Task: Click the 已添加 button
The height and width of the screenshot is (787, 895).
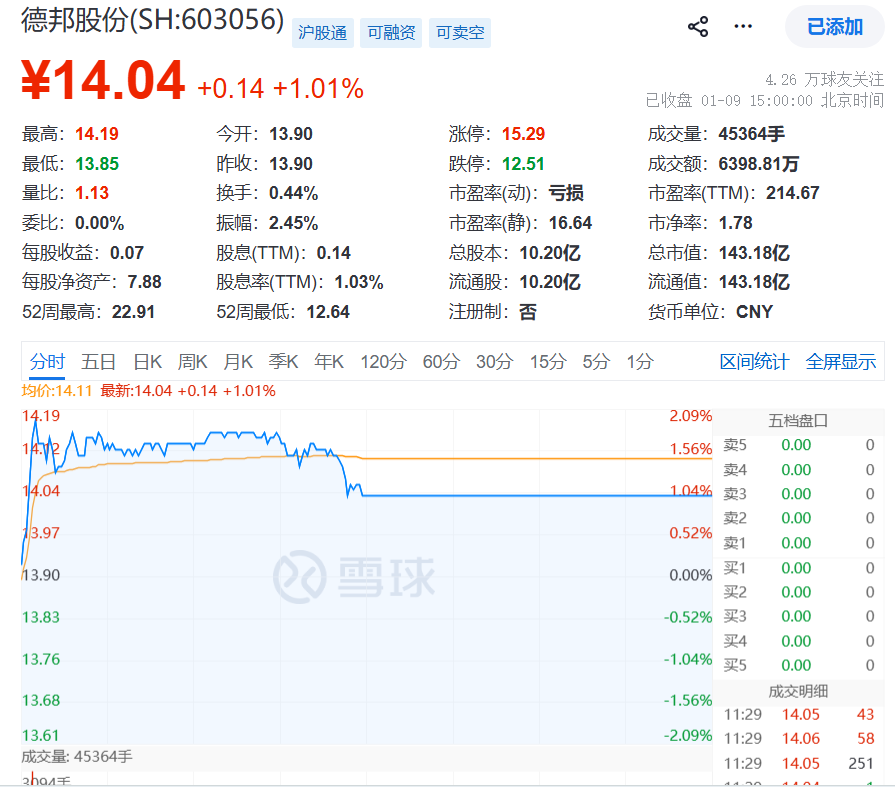Action: [x=834, y=27]
